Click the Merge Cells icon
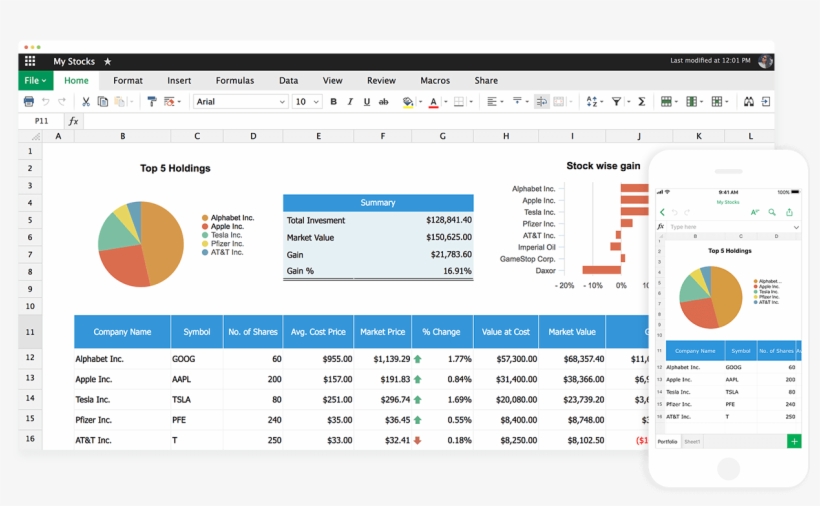The width and height of the screenshot is (820, 506). coord(559,101)
